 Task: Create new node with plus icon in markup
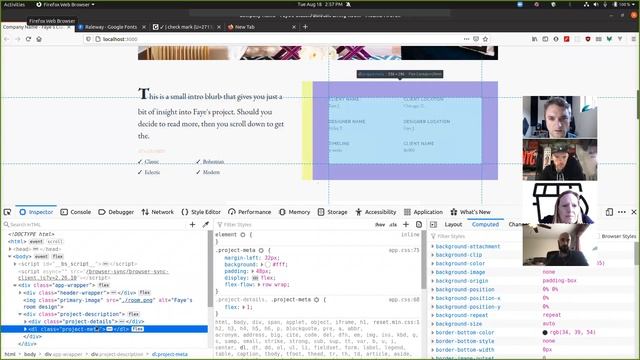click(192, 224)
